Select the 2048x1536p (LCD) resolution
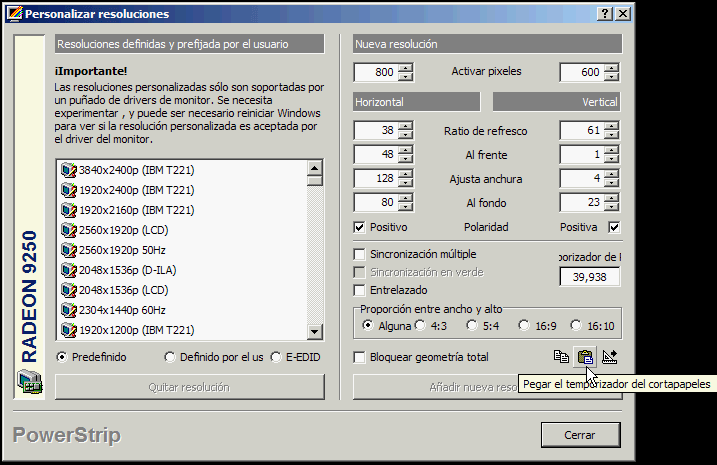717x465 pixels. [115, 290]
